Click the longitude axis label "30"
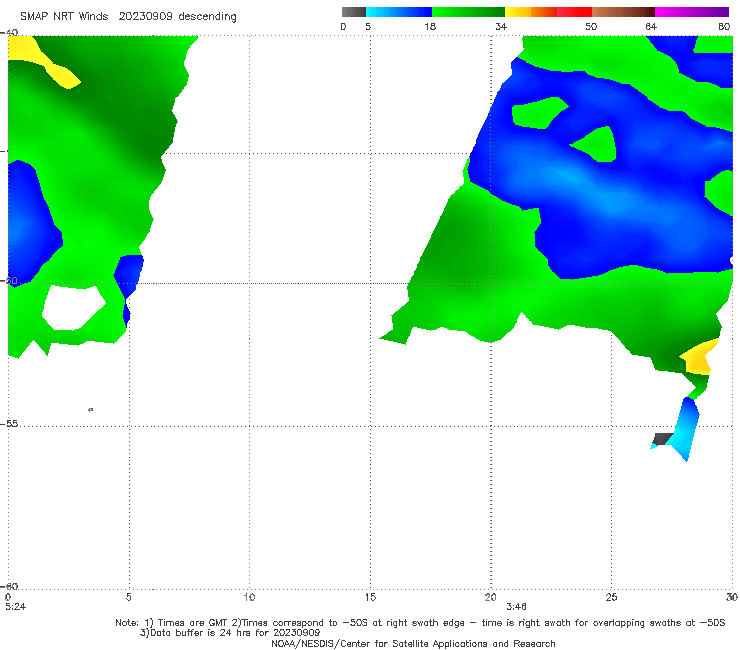 732,597
